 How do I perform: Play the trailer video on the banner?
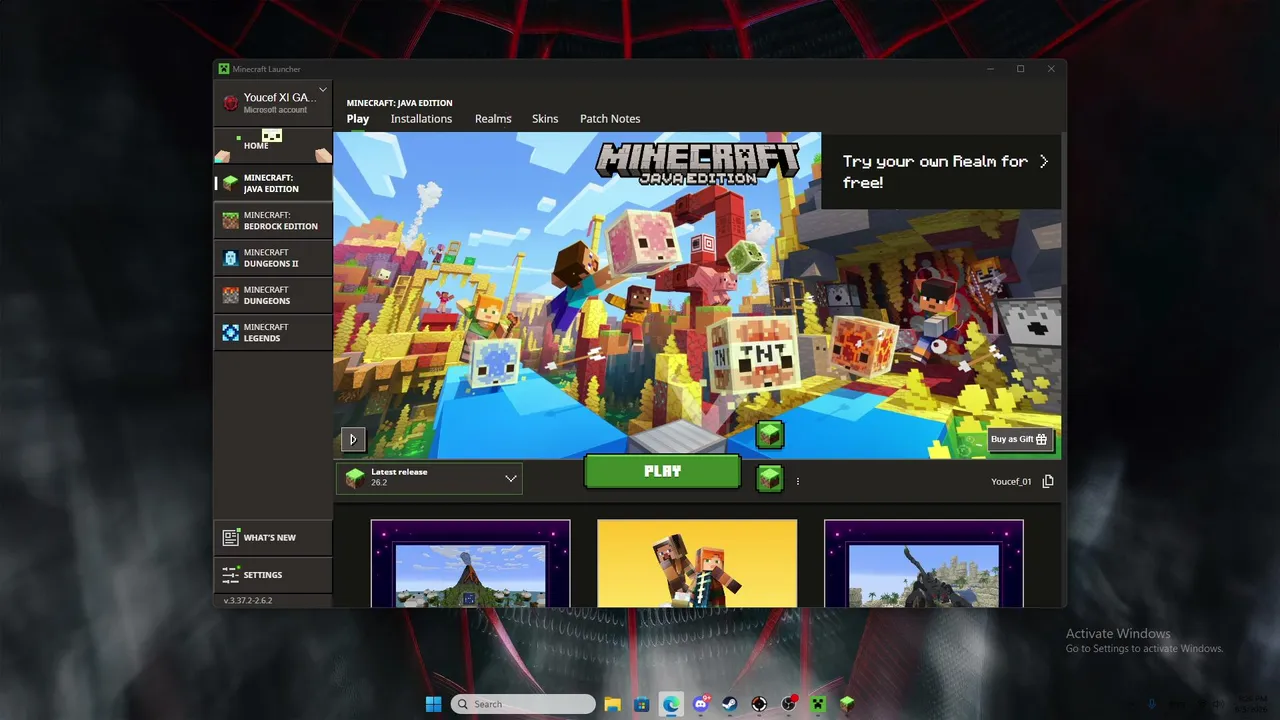353,439
